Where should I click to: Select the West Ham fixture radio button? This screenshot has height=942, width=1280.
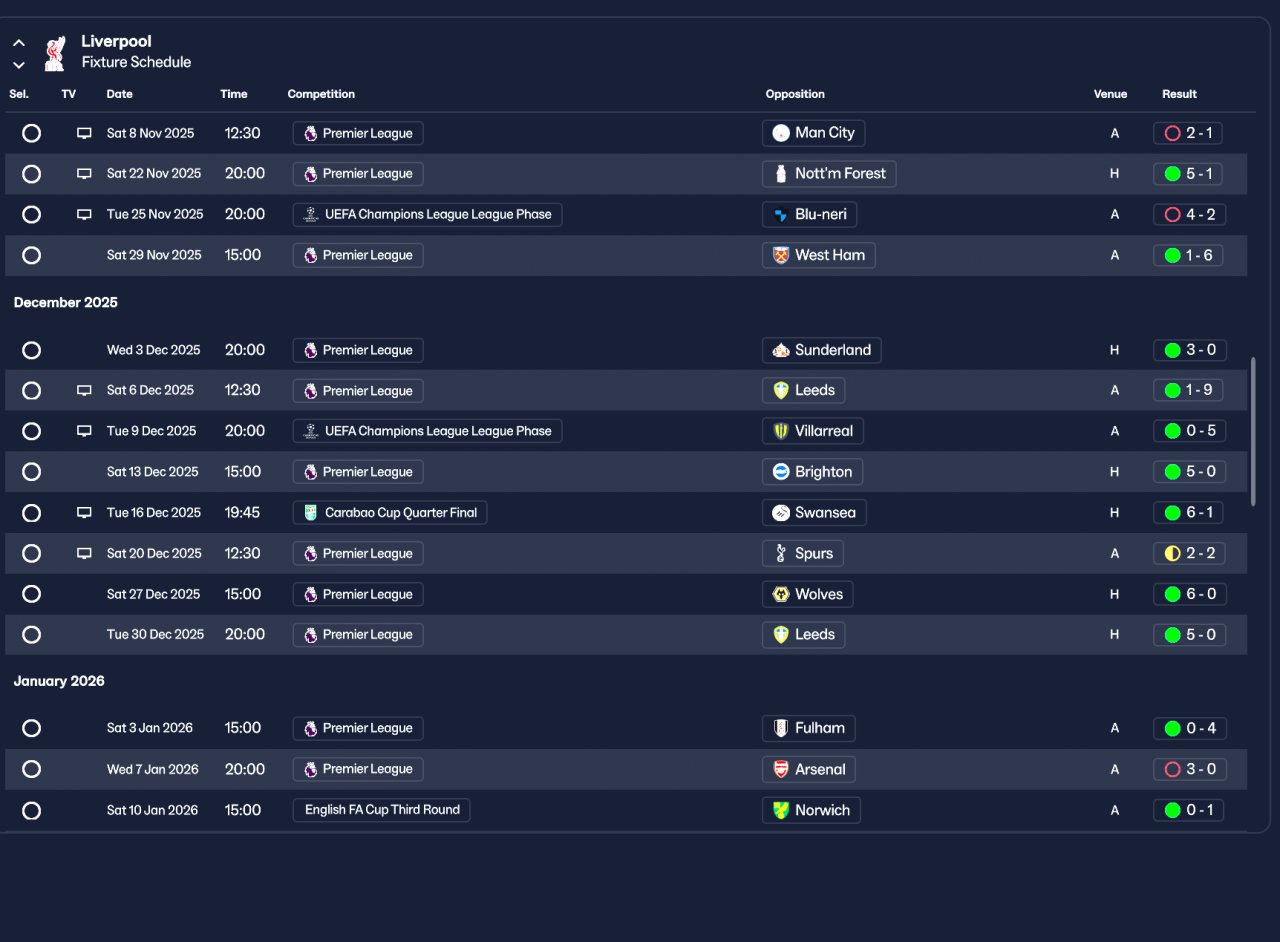31,255
